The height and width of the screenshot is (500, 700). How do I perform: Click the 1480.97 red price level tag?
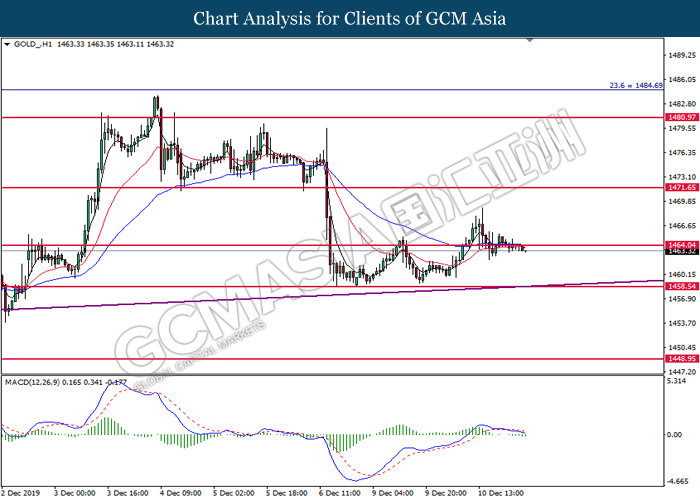coord(681,117)
